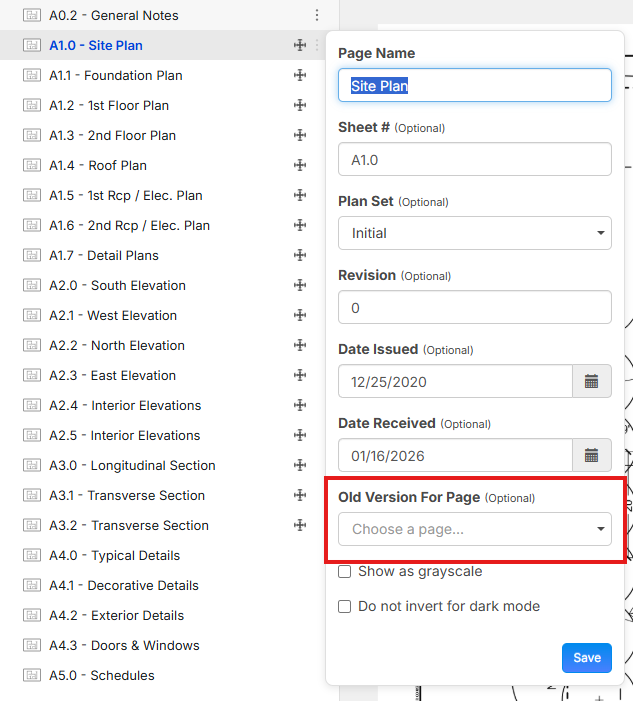The width and height of the screenshot is (633, 701).
Task: Select the A2.2 - North Elevation page
Action: tap(117, 346)
